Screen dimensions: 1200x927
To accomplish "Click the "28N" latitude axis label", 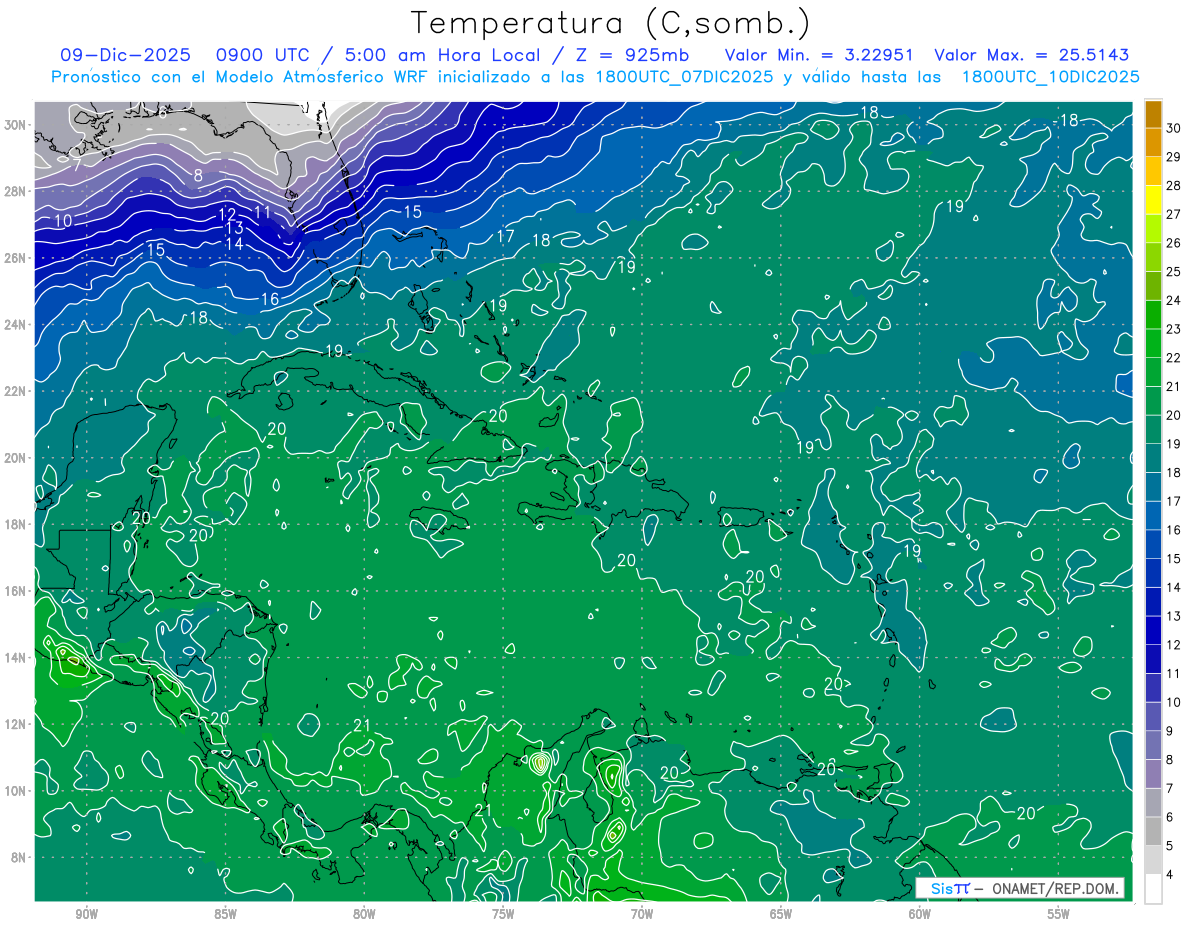I will click(16, 191).
